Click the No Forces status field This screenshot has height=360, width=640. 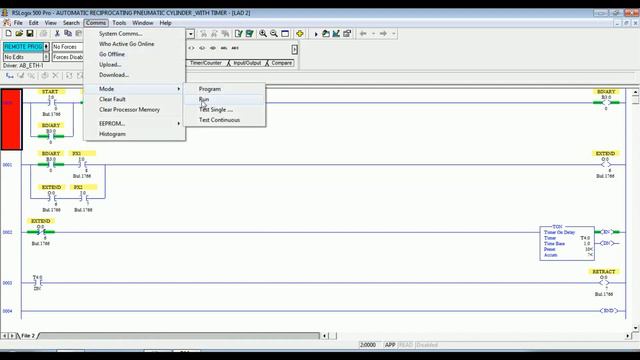click(x=67, y=47)
